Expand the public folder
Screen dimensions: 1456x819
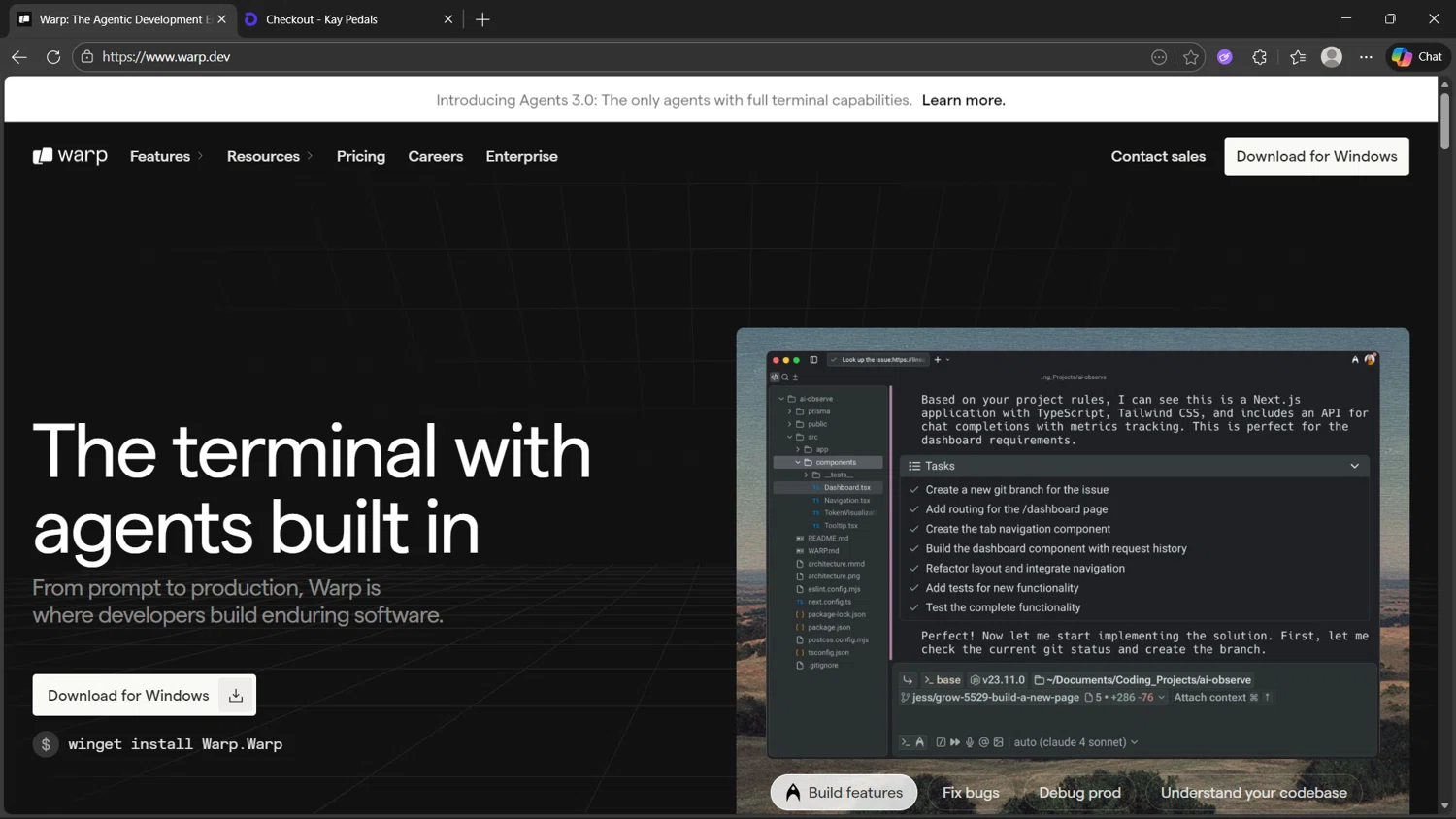click(789, 424)
